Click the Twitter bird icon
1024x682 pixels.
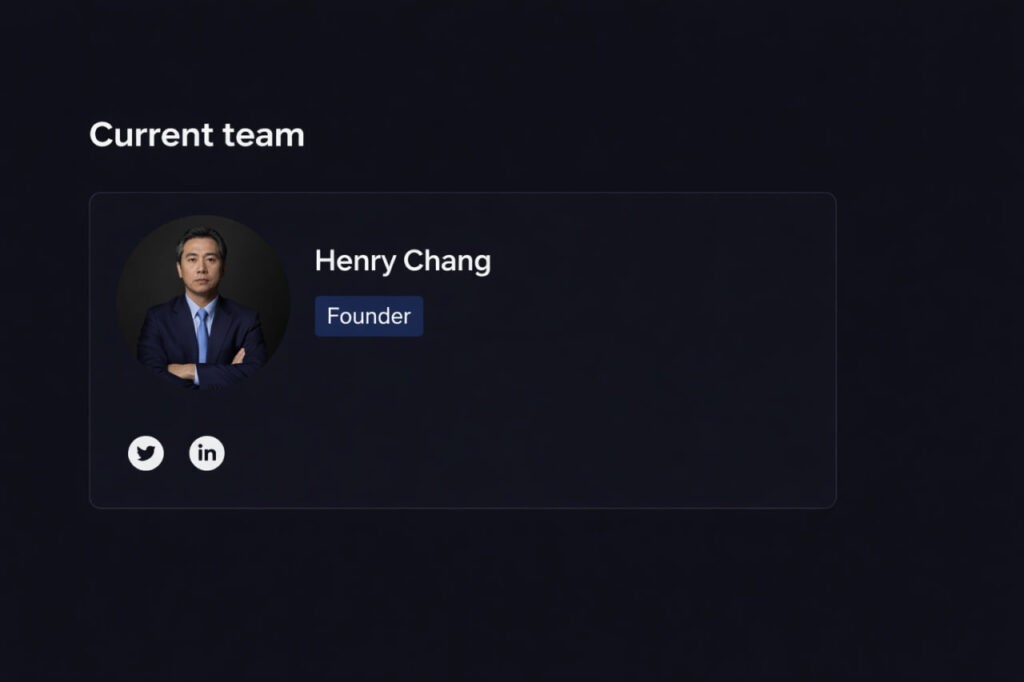click(146, 453)
